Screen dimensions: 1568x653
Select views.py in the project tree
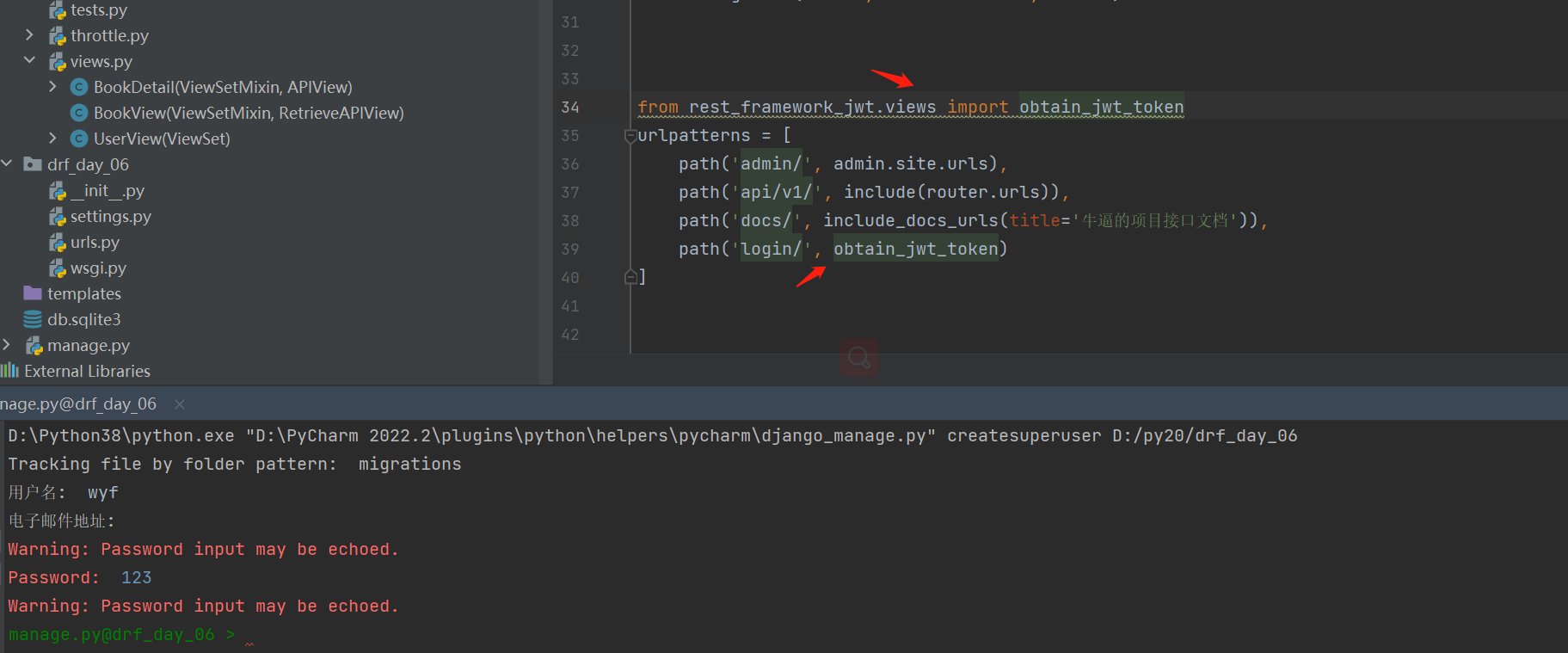[x=101, y=61]
